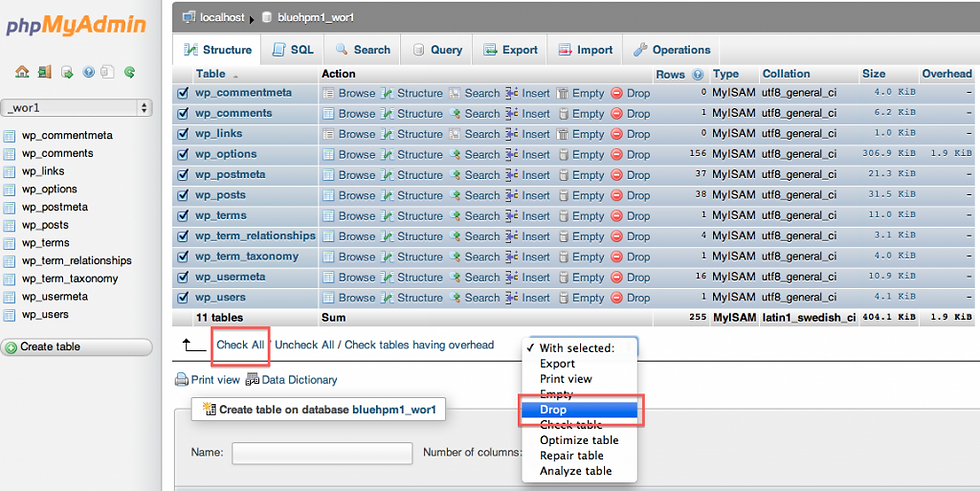Uncheck the wp_commentmeta checkbox
The width and height of the screenshot is (980, 491).
(x=183, y=93)
